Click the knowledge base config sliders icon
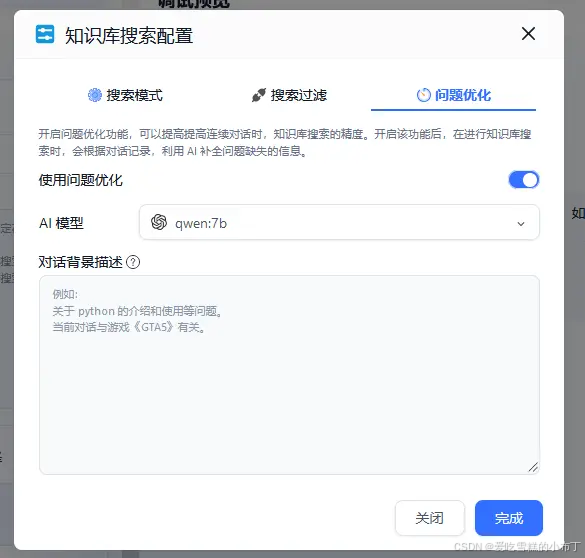 pyautogui.click(x=45, y=34)
